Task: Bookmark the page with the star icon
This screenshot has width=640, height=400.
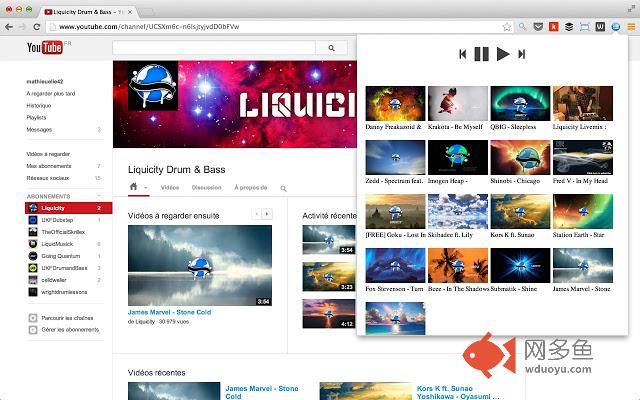Action: (507, 27)
